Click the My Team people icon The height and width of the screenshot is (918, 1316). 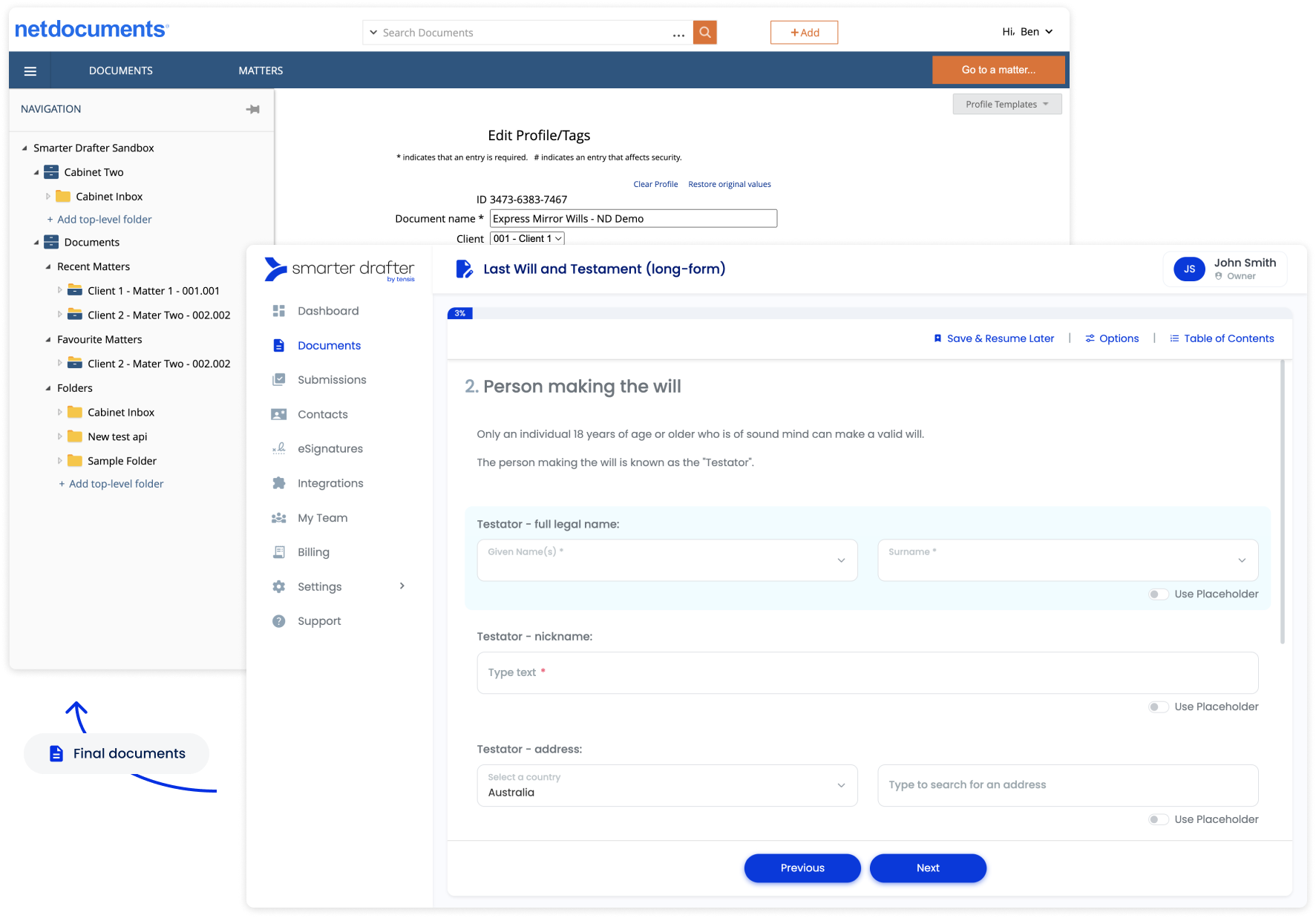(x=279, y=518)
